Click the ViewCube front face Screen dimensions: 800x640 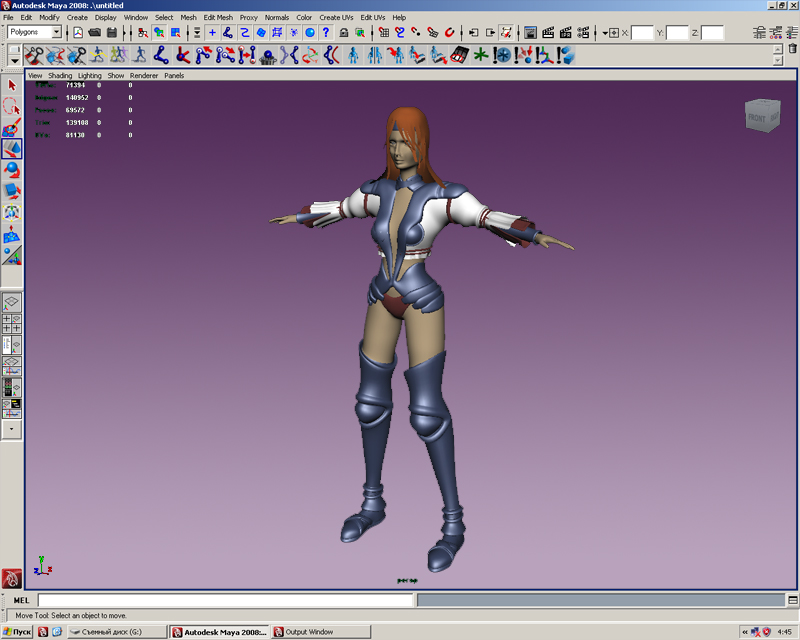[x=758, y=118]
